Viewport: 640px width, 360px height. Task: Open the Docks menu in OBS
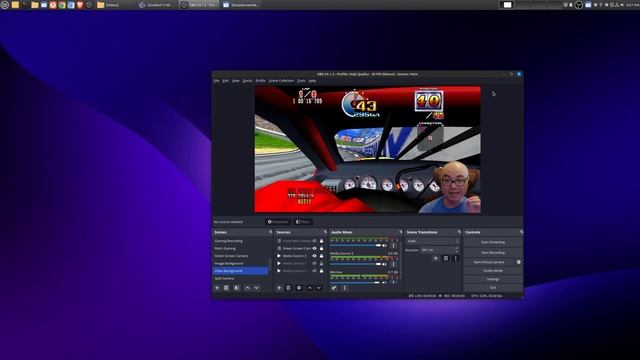click(247, 81)
